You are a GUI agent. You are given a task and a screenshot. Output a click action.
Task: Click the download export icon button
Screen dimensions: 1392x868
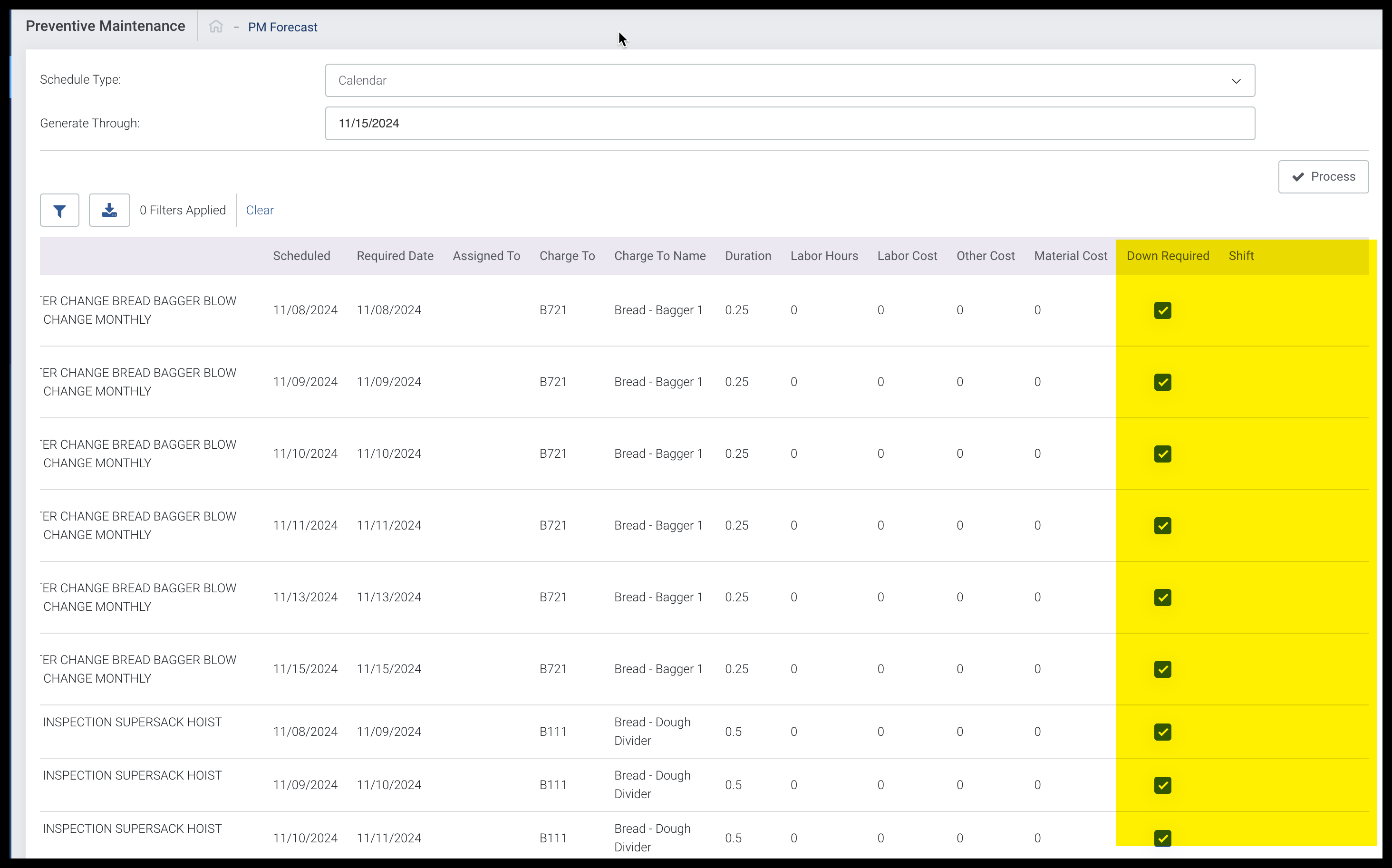pyautogui.click(x=109, y=211)
